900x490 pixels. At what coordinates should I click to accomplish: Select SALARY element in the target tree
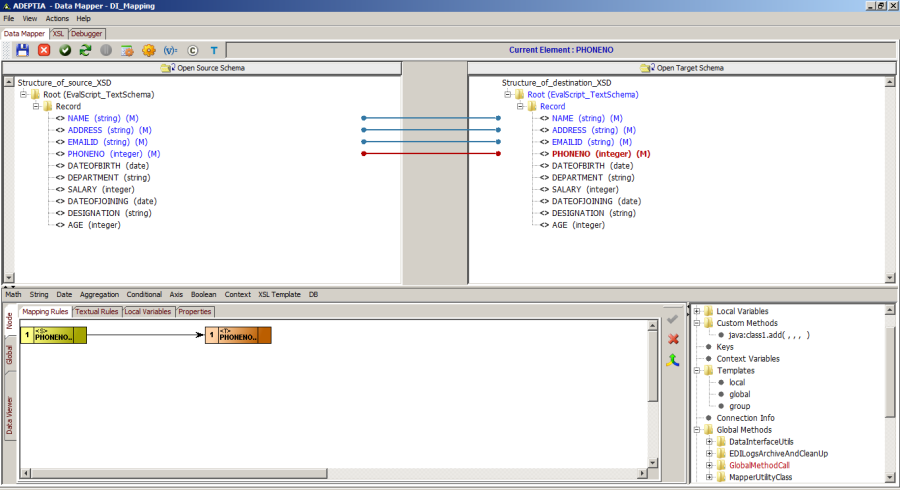pos(566,189)
